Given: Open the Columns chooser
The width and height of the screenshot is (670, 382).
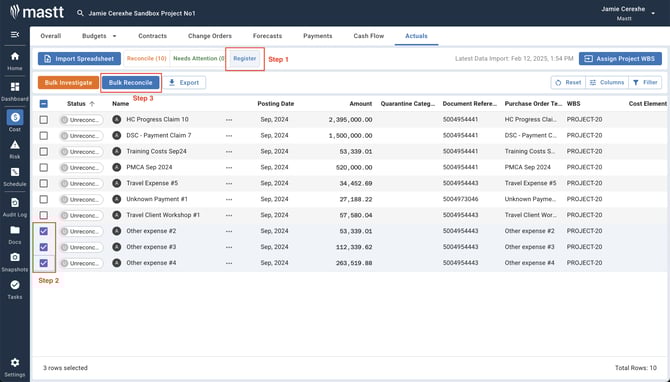Looking at the screenshot, I should coord(607,82).
